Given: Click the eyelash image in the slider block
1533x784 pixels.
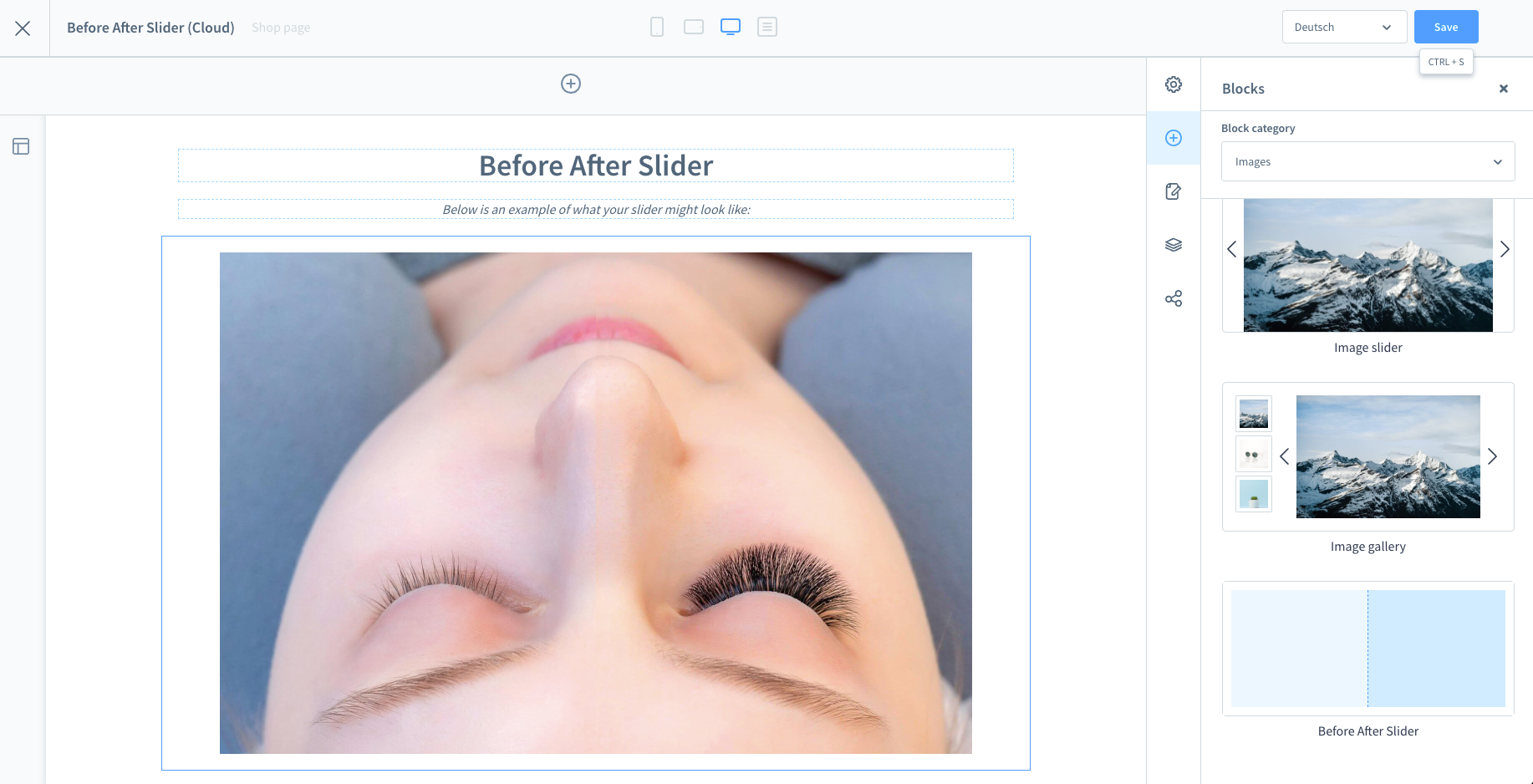Looking at the screenshot, I should [x=596, y=503].
